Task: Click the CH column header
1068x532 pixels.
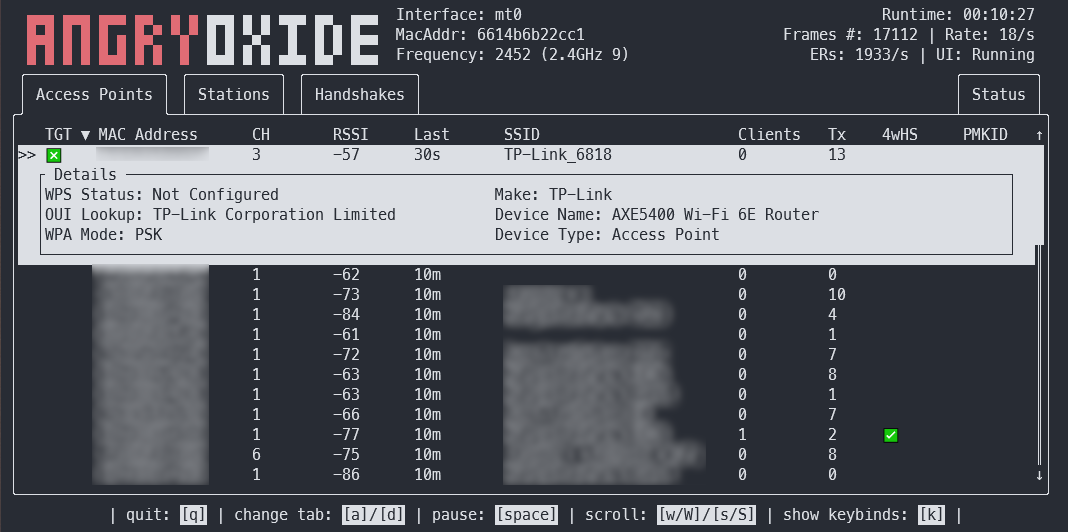Action: (261, 135)
